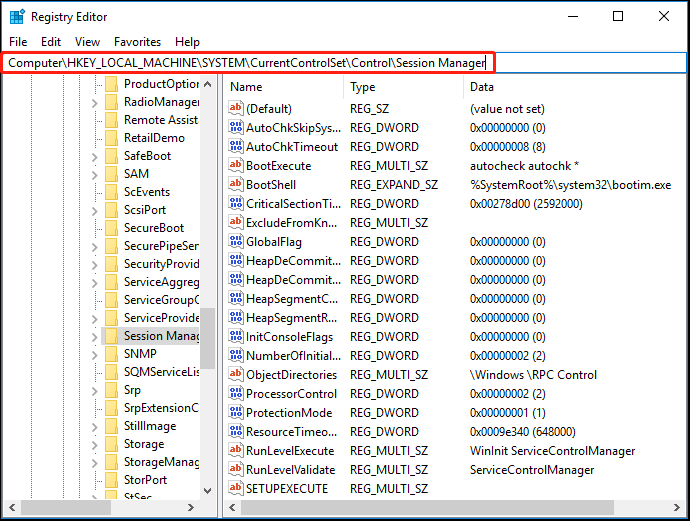Click values pane scroll right arrow
The width and height of the screenshot is (690, 521).
[677, 507]
